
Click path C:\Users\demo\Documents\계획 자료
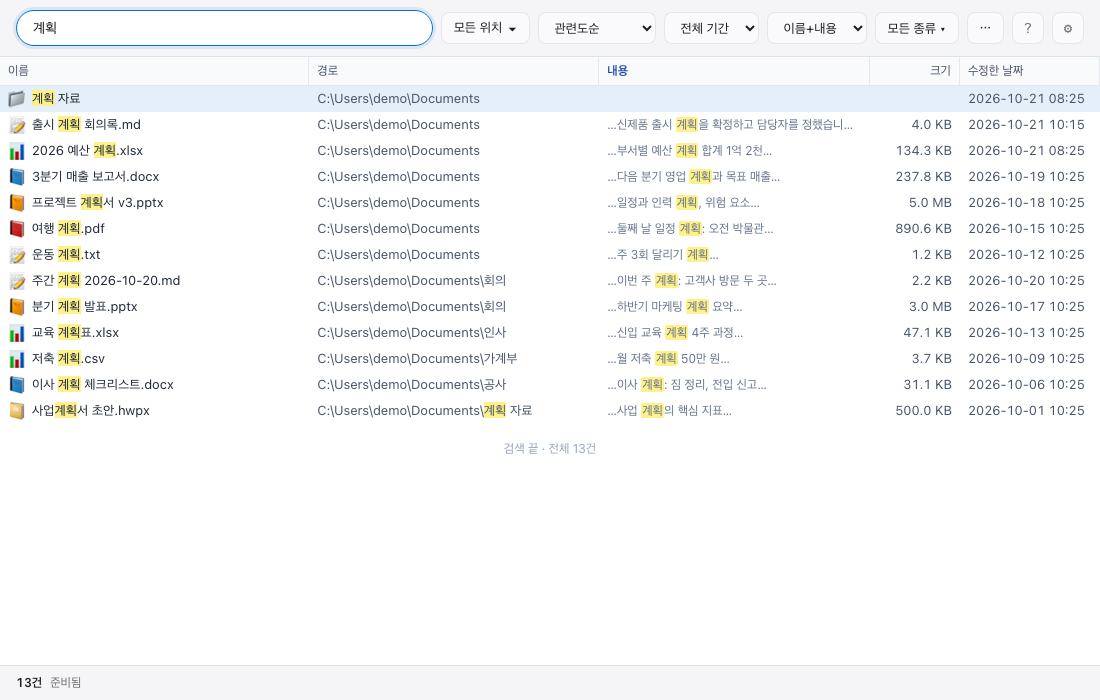point(424,410)
